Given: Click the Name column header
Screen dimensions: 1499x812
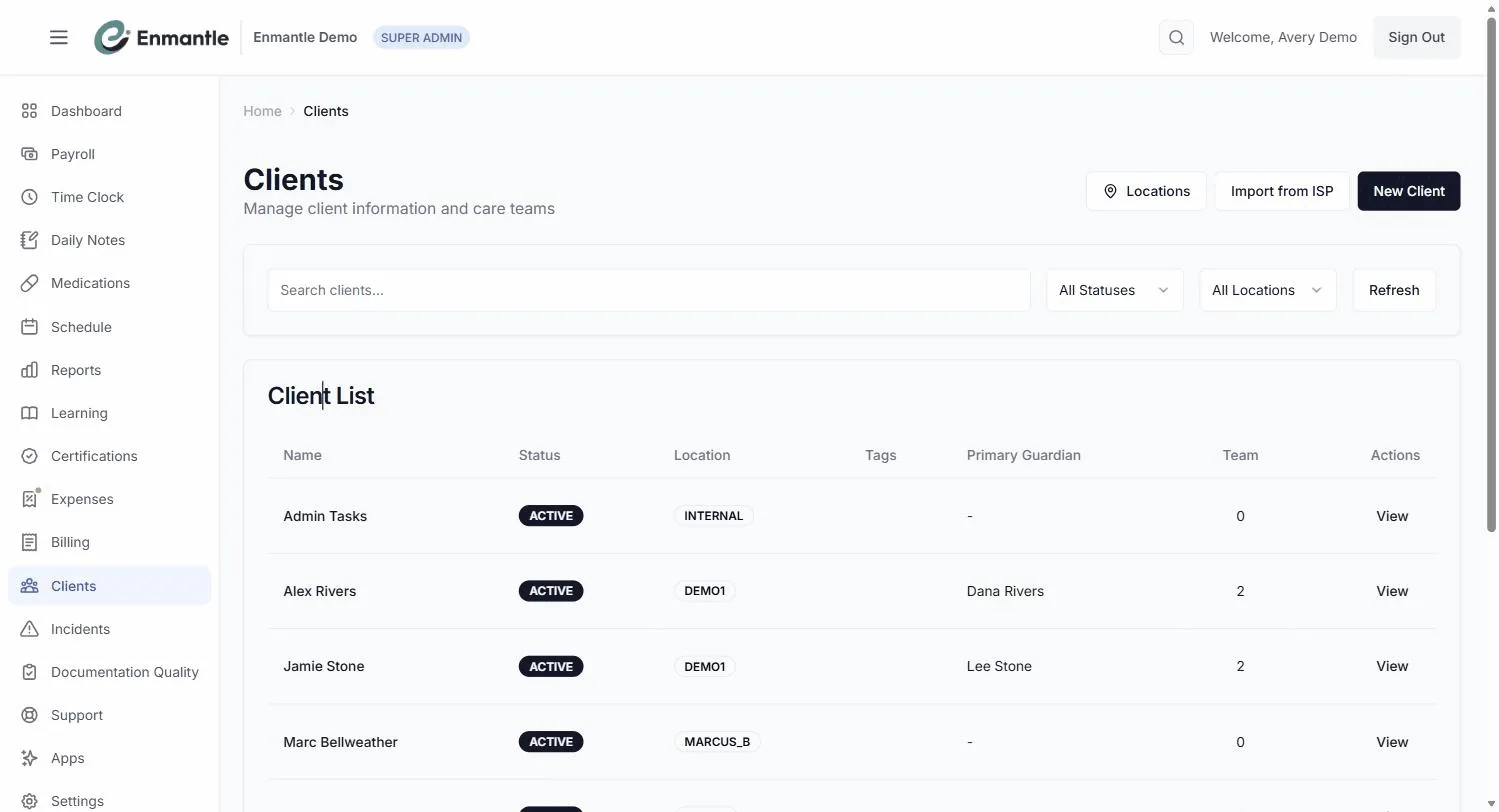Looking at the screenshot, I should tap(302, 455).
